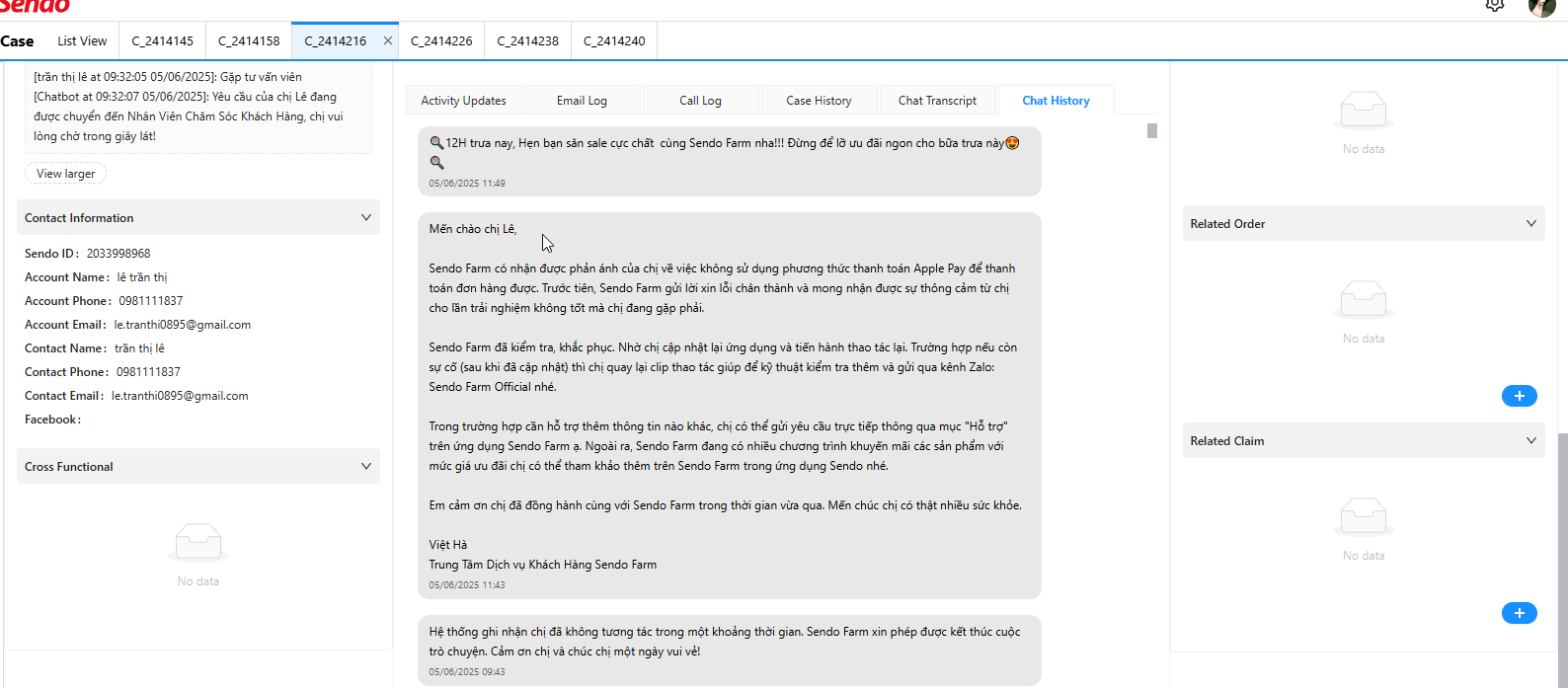This screenshot has height=688, width=1568.
Task: Add a related order with plus button
Action: [1519, 396]
